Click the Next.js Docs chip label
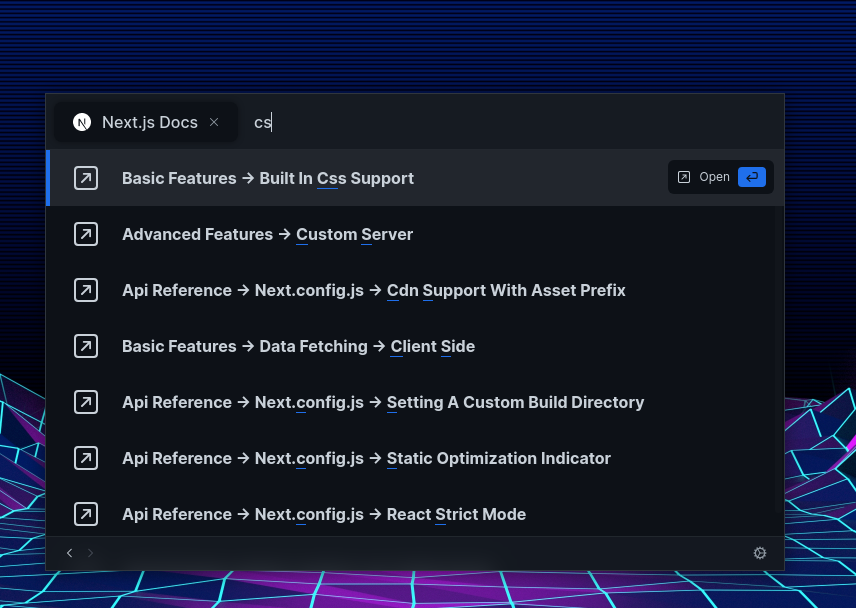 tap(150, 122)
